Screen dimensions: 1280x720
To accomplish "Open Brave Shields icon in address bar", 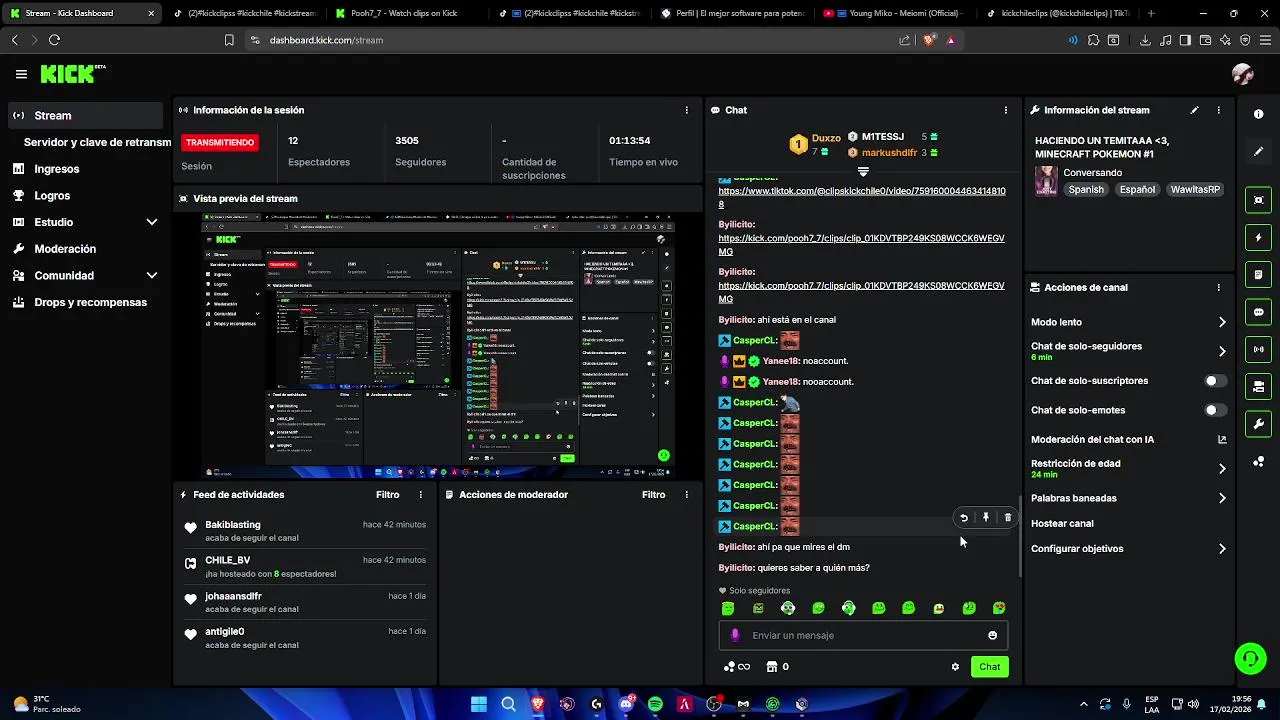I will tap(929, 40).
